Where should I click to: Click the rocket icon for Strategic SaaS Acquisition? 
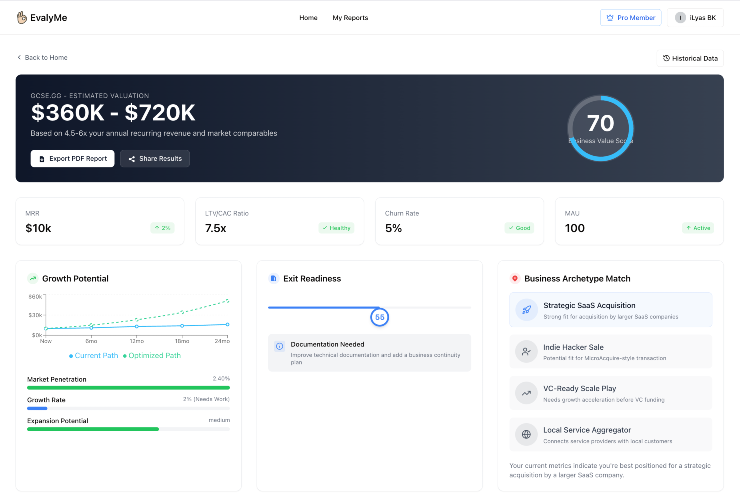click(x=526, y=310)
